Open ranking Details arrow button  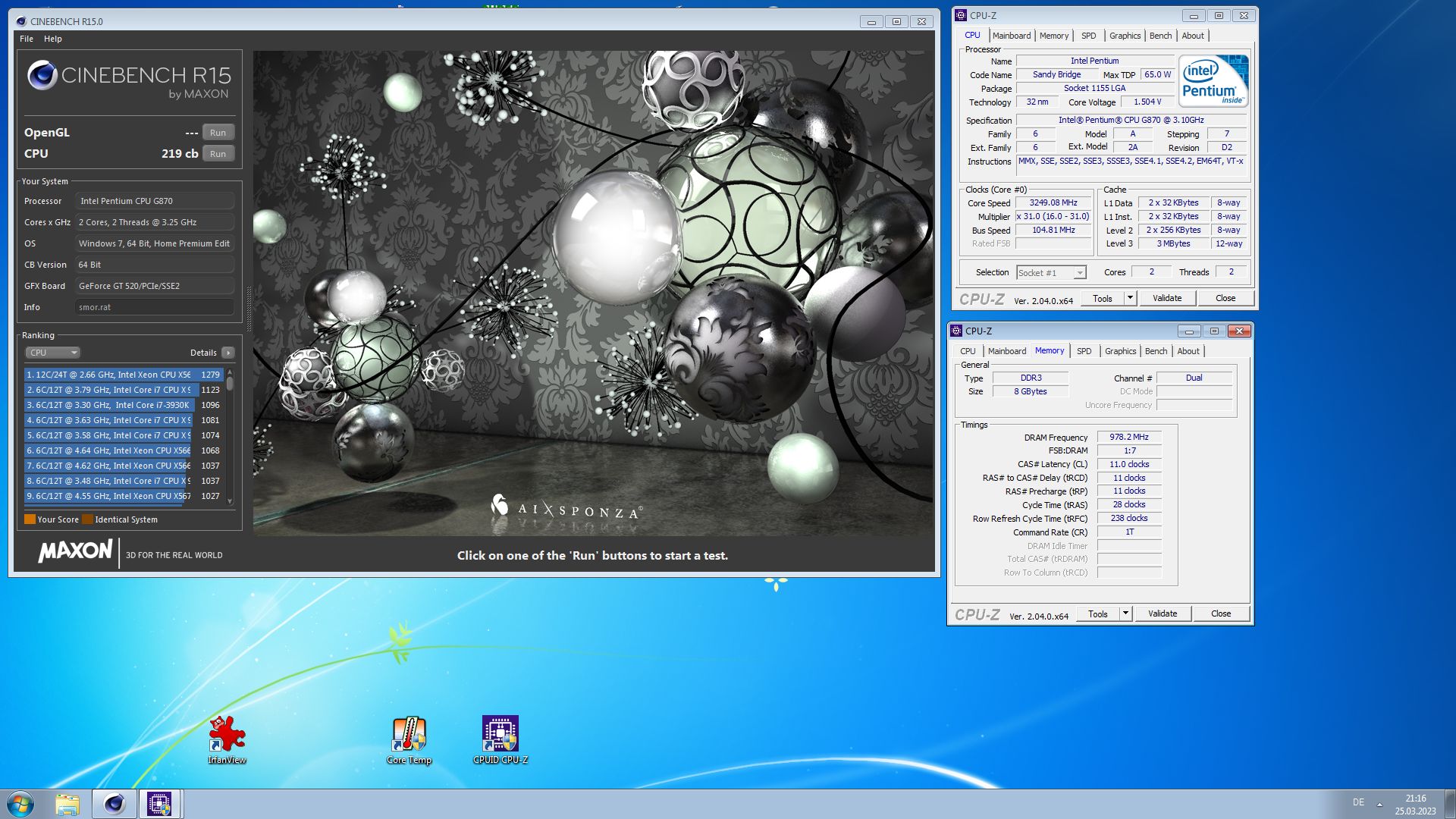click(x=228, y=353)
